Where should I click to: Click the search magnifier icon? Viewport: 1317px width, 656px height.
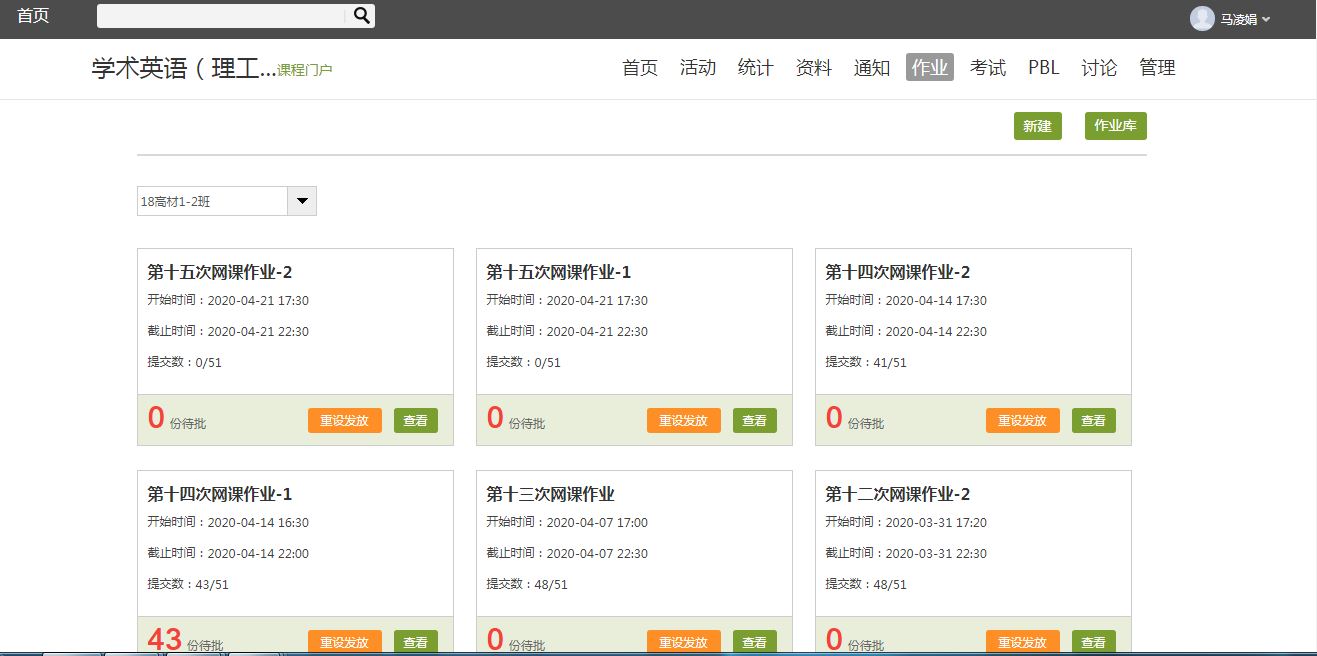pos(362,15)
